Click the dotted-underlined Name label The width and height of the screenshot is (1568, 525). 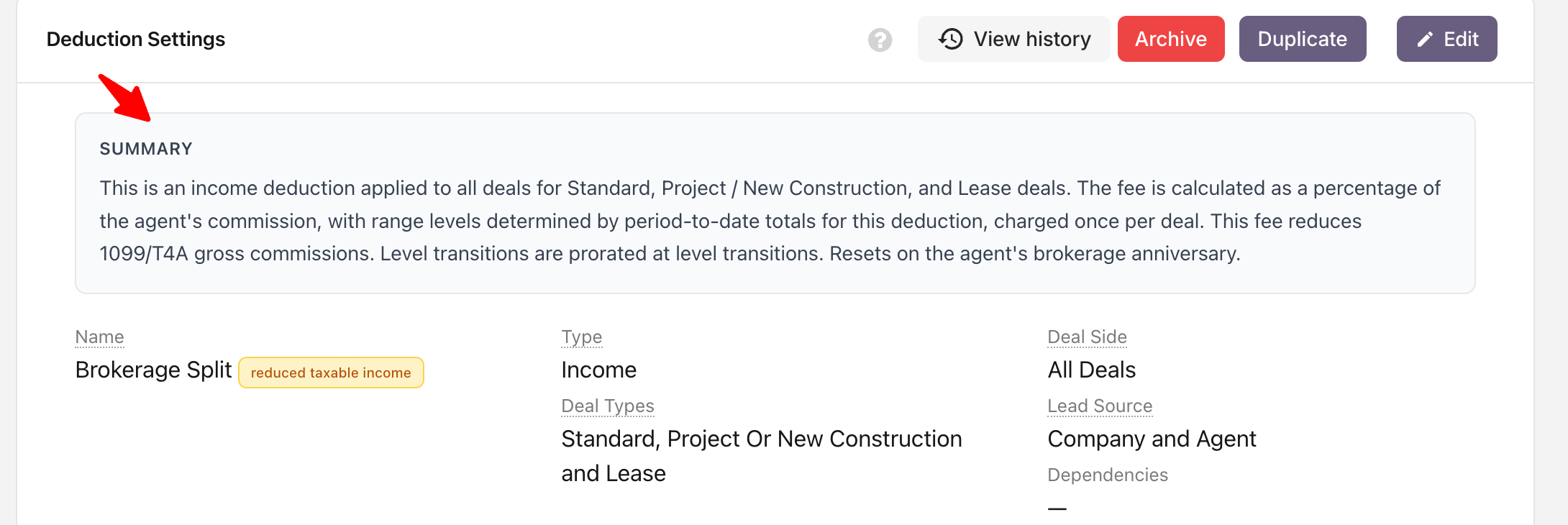[x=99, y=337]
